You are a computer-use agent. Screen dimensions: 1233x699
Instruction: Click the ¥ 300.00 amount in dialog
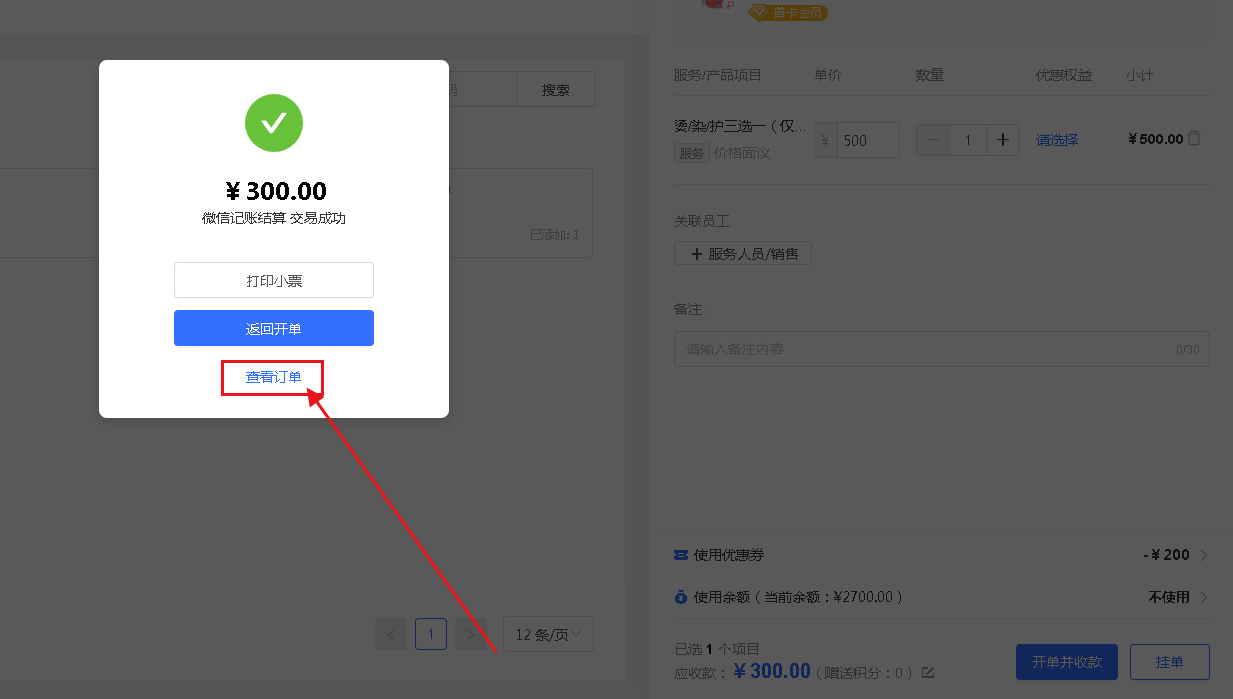click(x=276, y=191)
